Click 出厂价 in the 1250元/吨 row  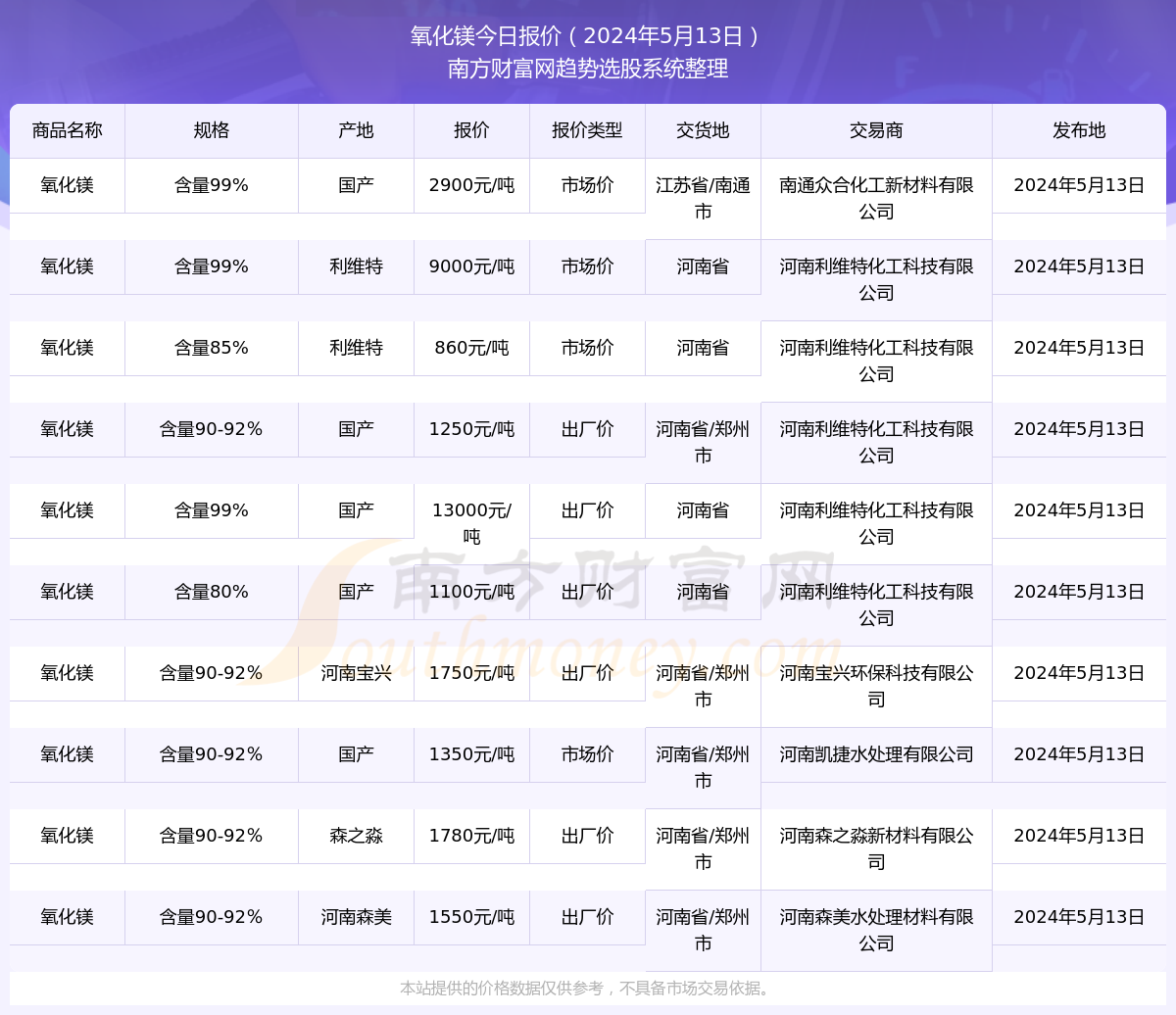point(587,429)
